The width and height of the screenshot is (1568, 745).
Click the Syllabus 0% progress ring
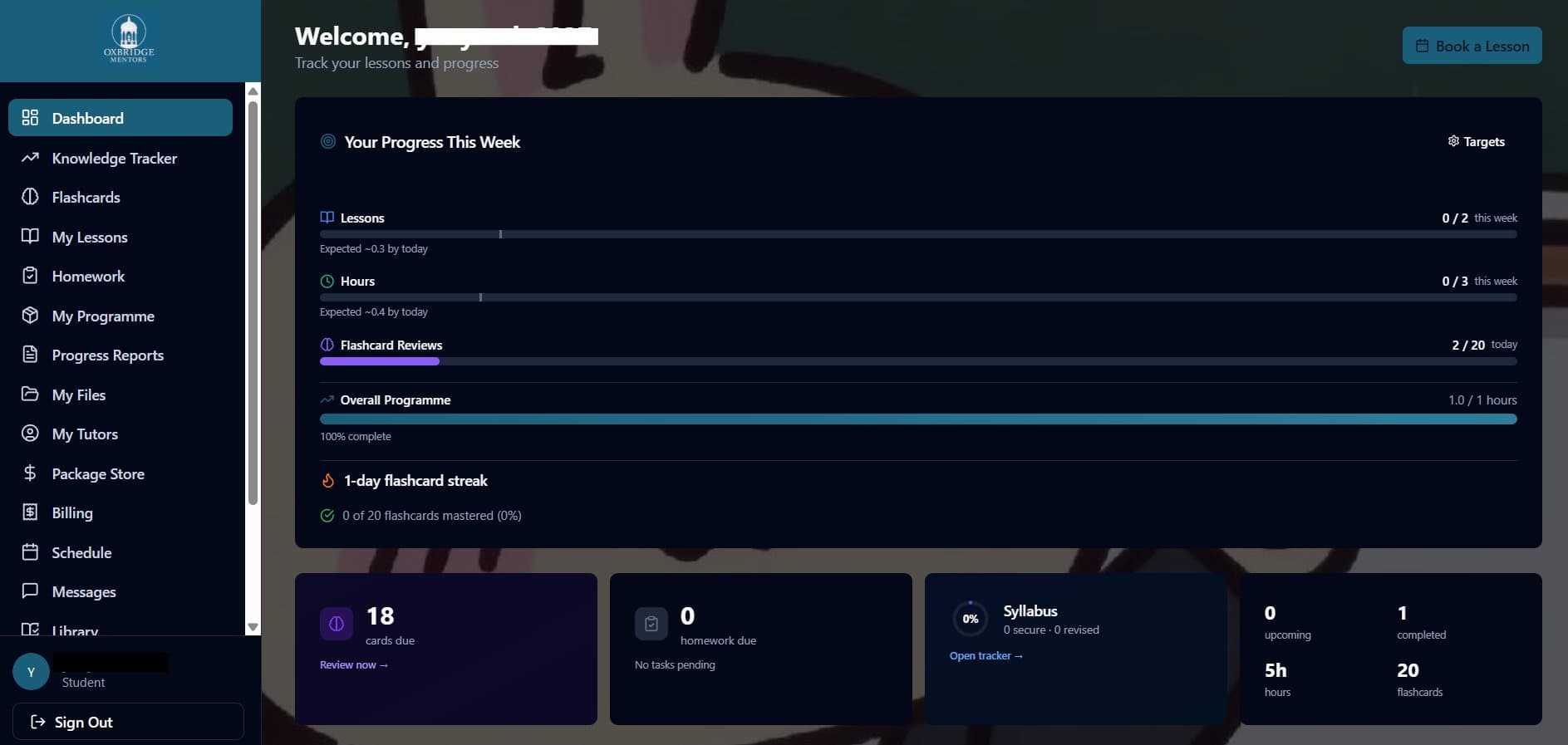point(970,619)
